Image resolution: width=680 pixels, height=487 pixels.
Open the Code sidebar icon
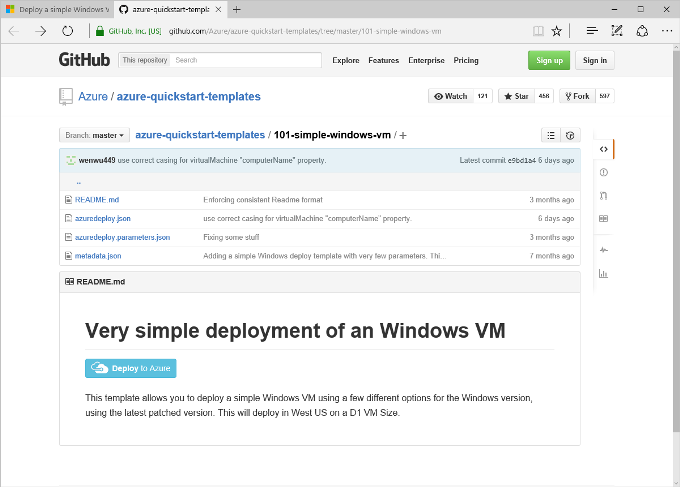(603, 149)
